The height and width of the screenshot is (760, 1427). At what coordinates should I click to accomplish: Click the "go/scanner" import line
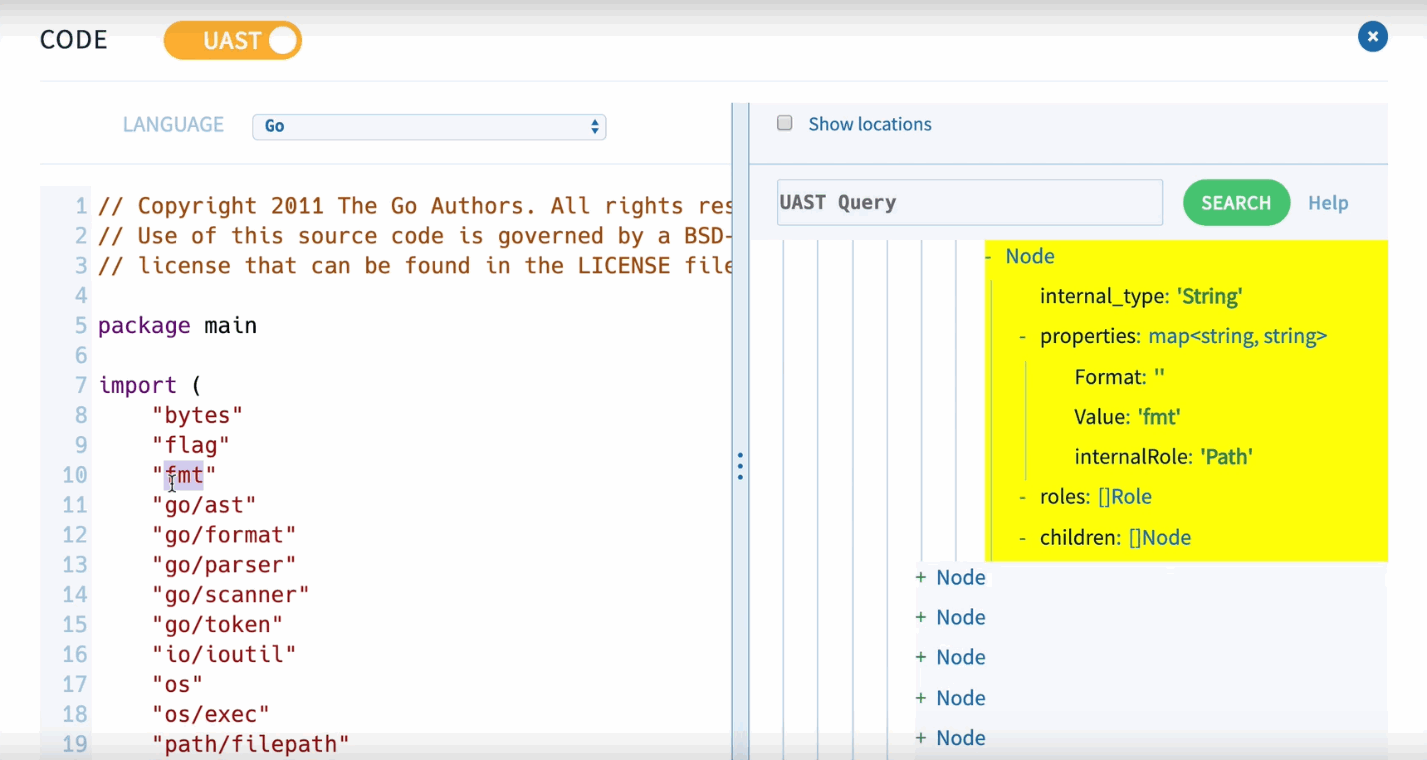[231, 594]
